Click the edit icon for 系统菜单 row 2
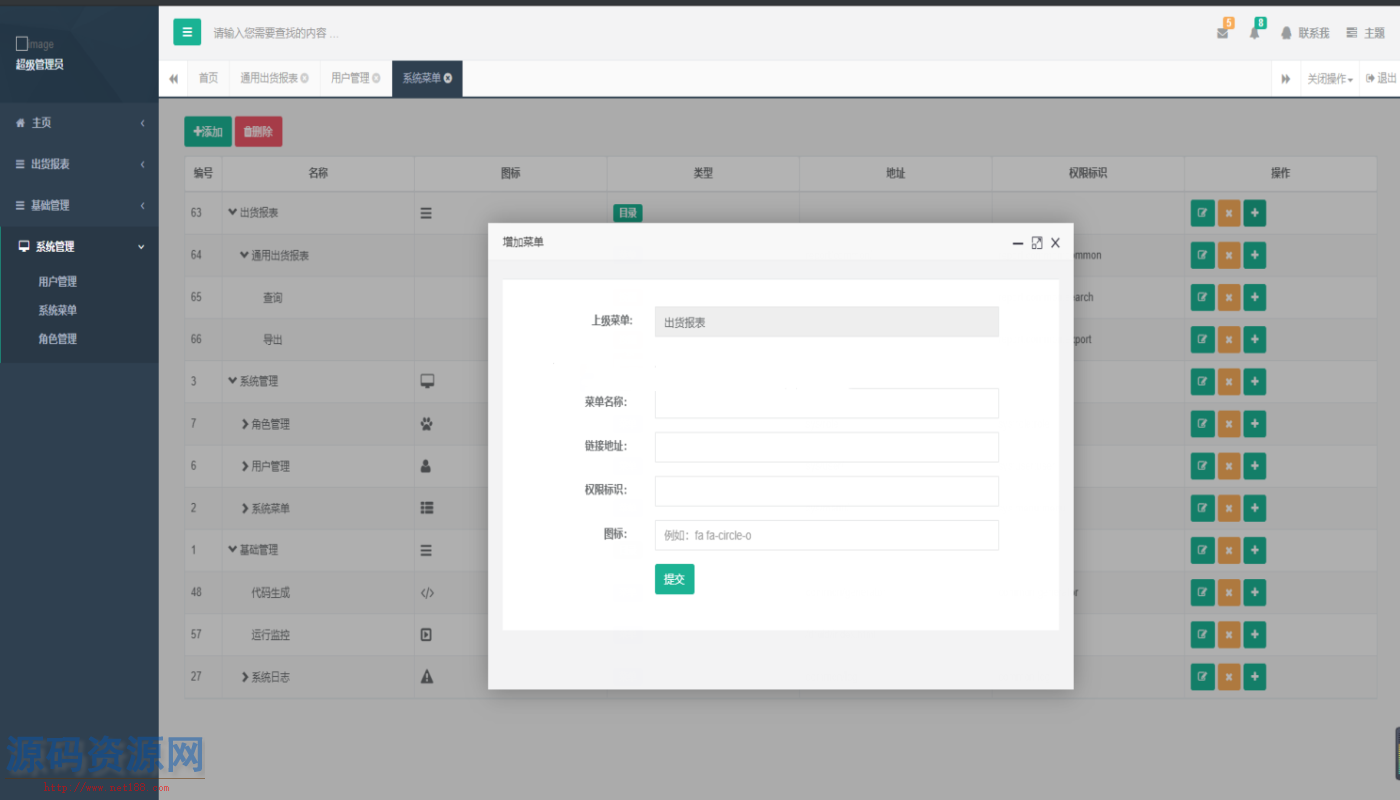The image size is (1400, 800). pyautogui.click(x=1202, y=508)
